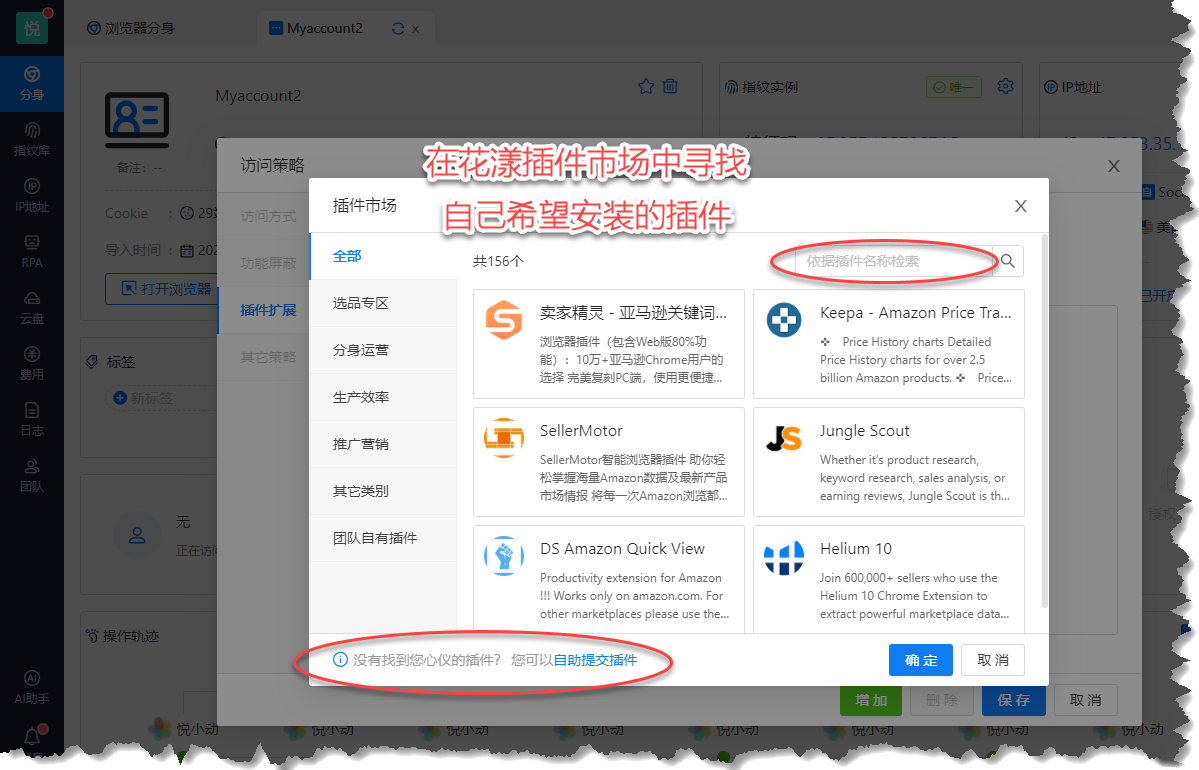Open 云盘 in the left sidebar
This screenshot has width=1199, height=770.
coord(31,307)
